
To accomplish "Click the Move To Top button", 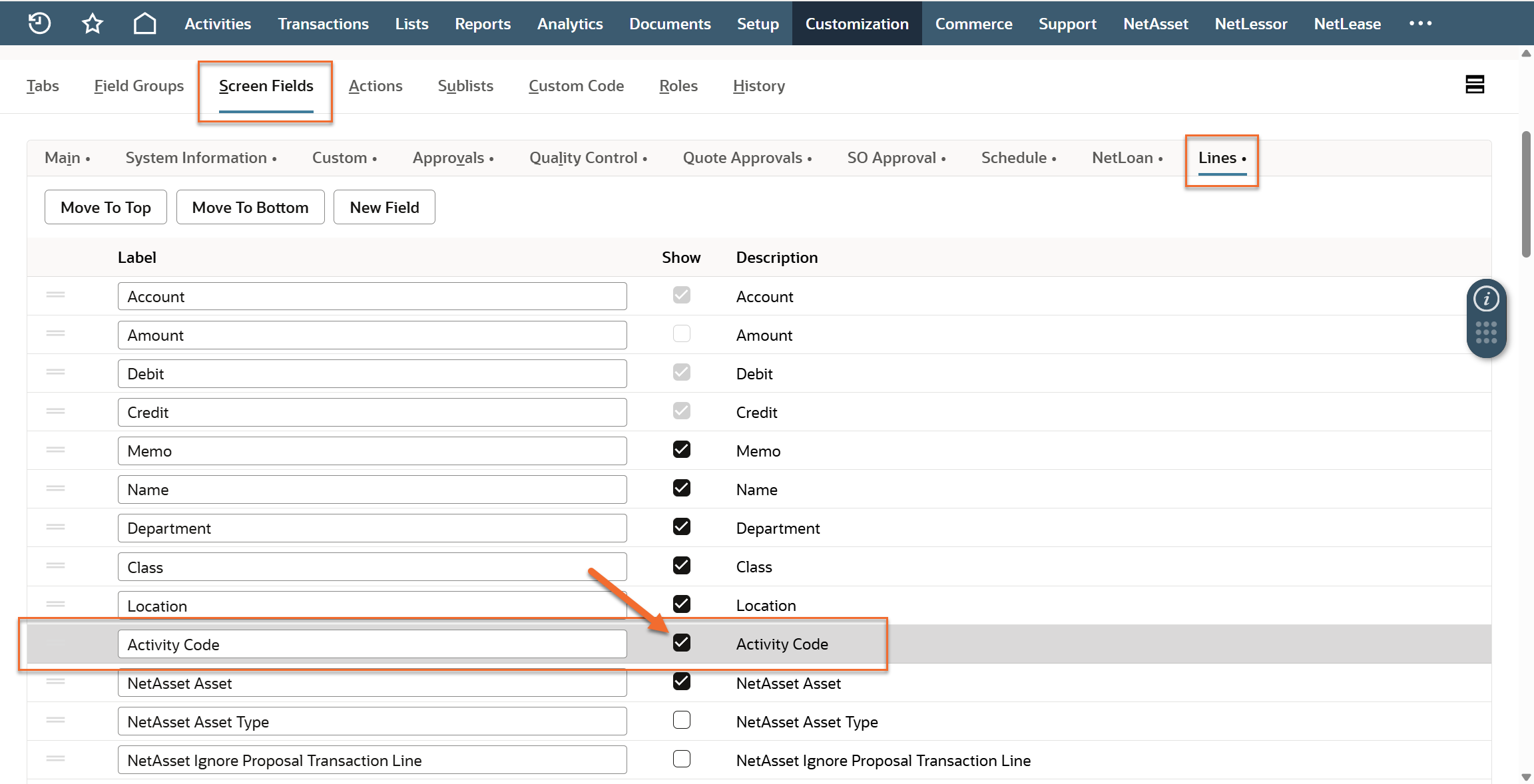I will click(x=105, y=207).
